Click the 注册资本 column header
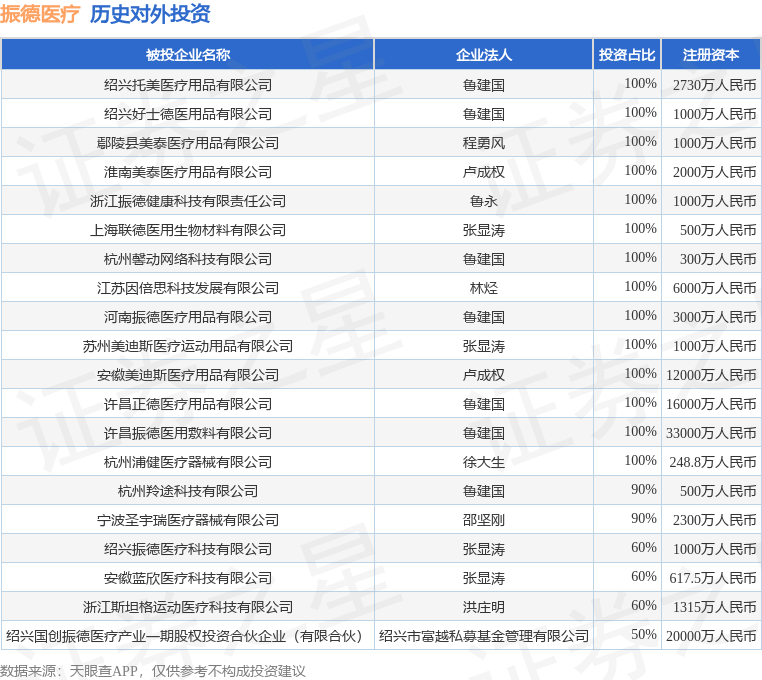The width and height of the screenshot is (762, 680). pyautogui.click(x=711, y=54)
